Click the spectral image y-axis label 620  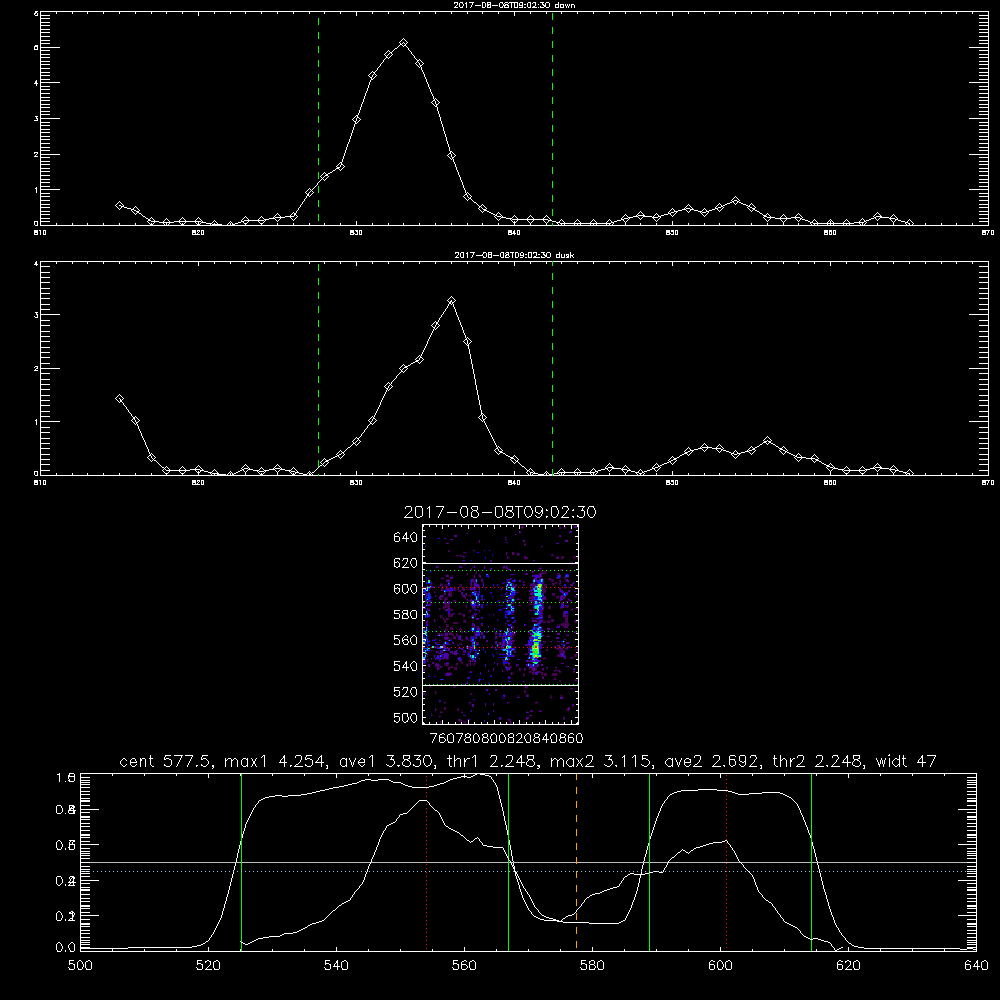pyautogui.click(x=406, y=563)
